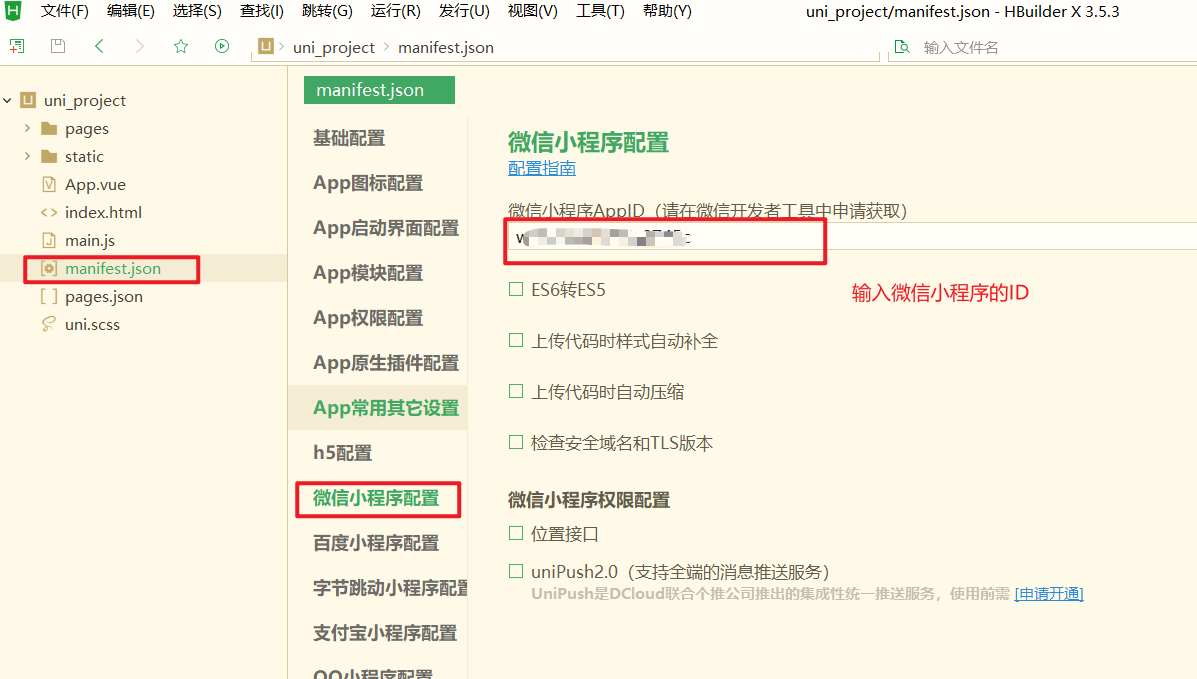Click the 微信小程序AppID input field
This screenshot has width=1197, height=679.
tap(660, 239)
